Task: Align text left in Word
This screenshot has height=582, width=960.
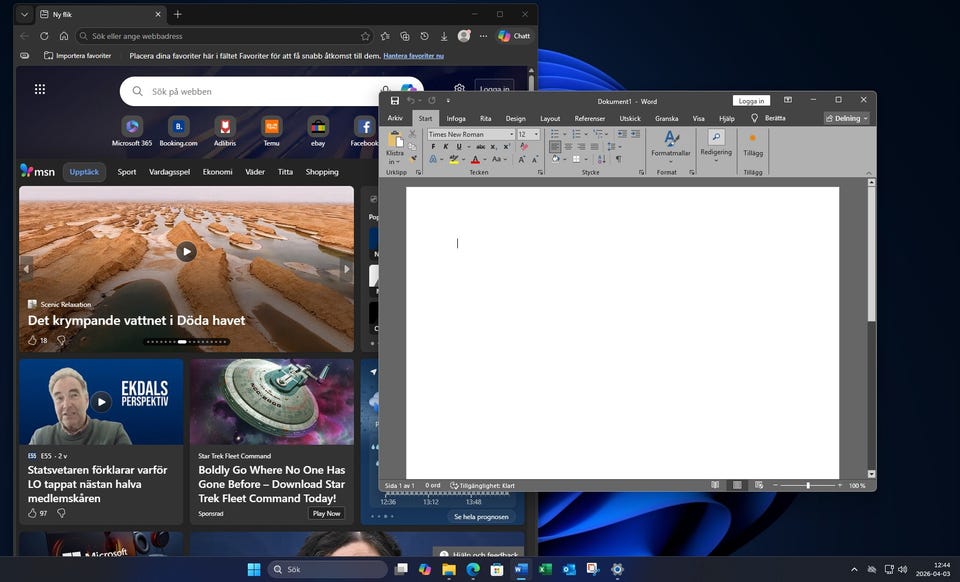Action: tap(555, 147)
